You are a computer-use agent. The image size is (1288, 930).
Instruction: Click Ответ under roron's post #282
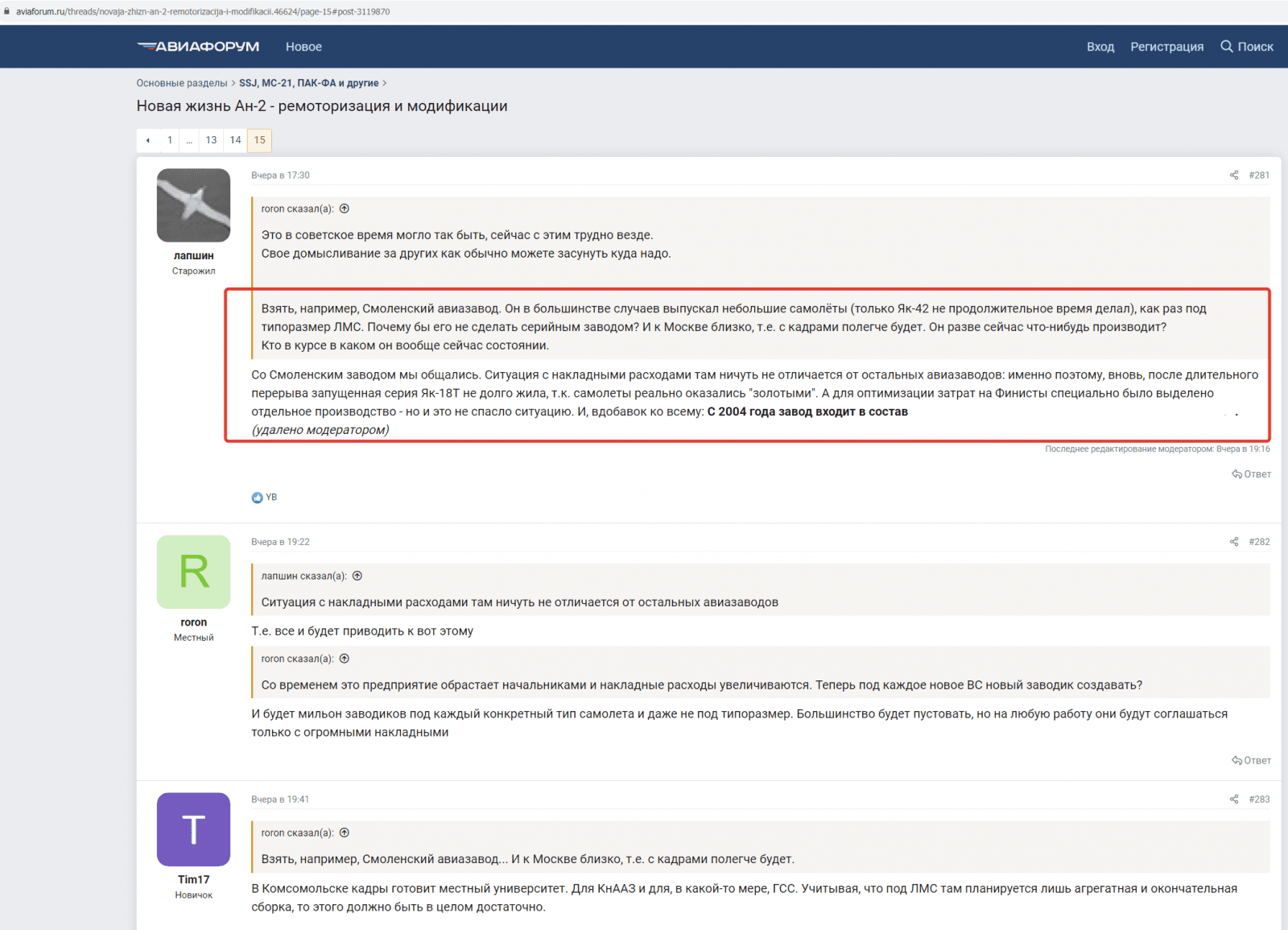(x=1251, y=760)
